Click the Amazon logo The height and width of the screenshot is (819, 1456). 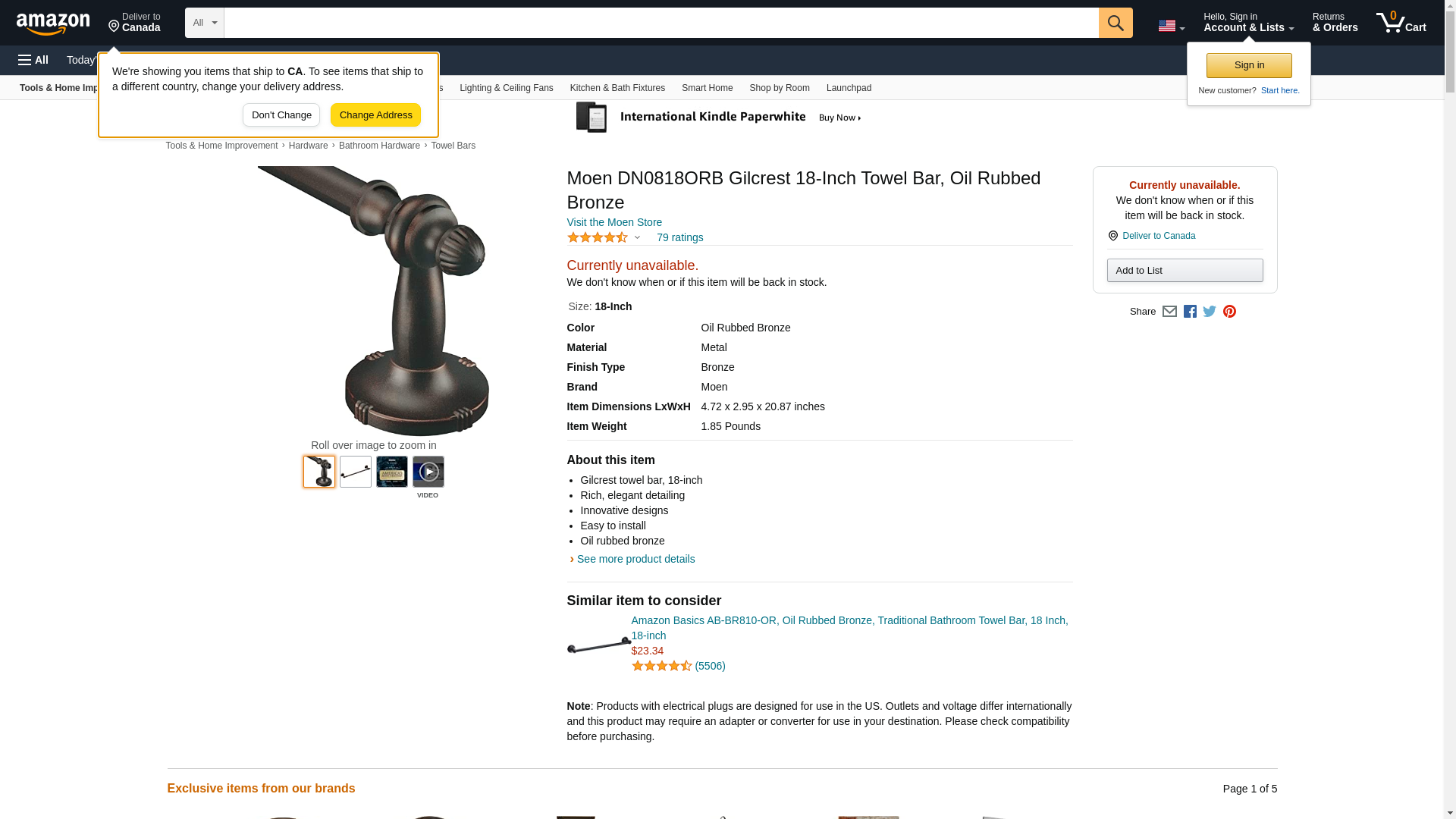pyautogui.click(x=53, y=24)
